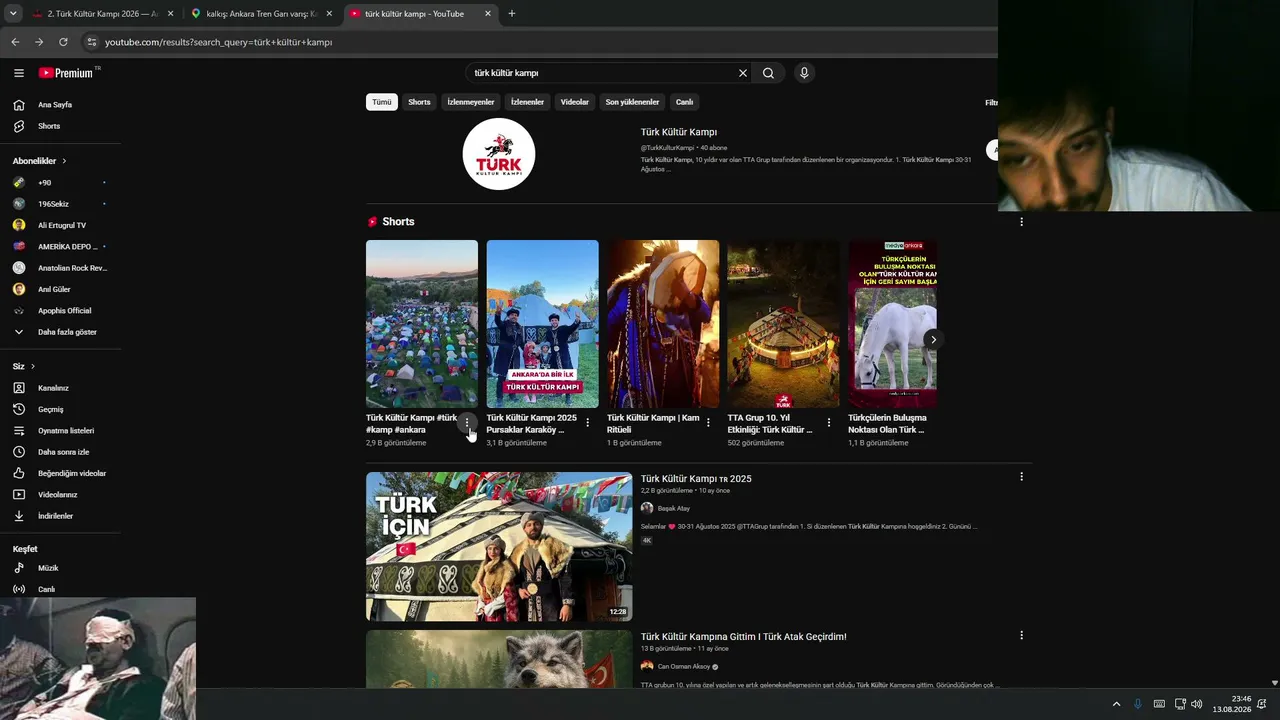Screen dimensions: 1280x720
Task: Open more options for 'Türk Kültür Kampı #türk' short
Action: [467, 423]
